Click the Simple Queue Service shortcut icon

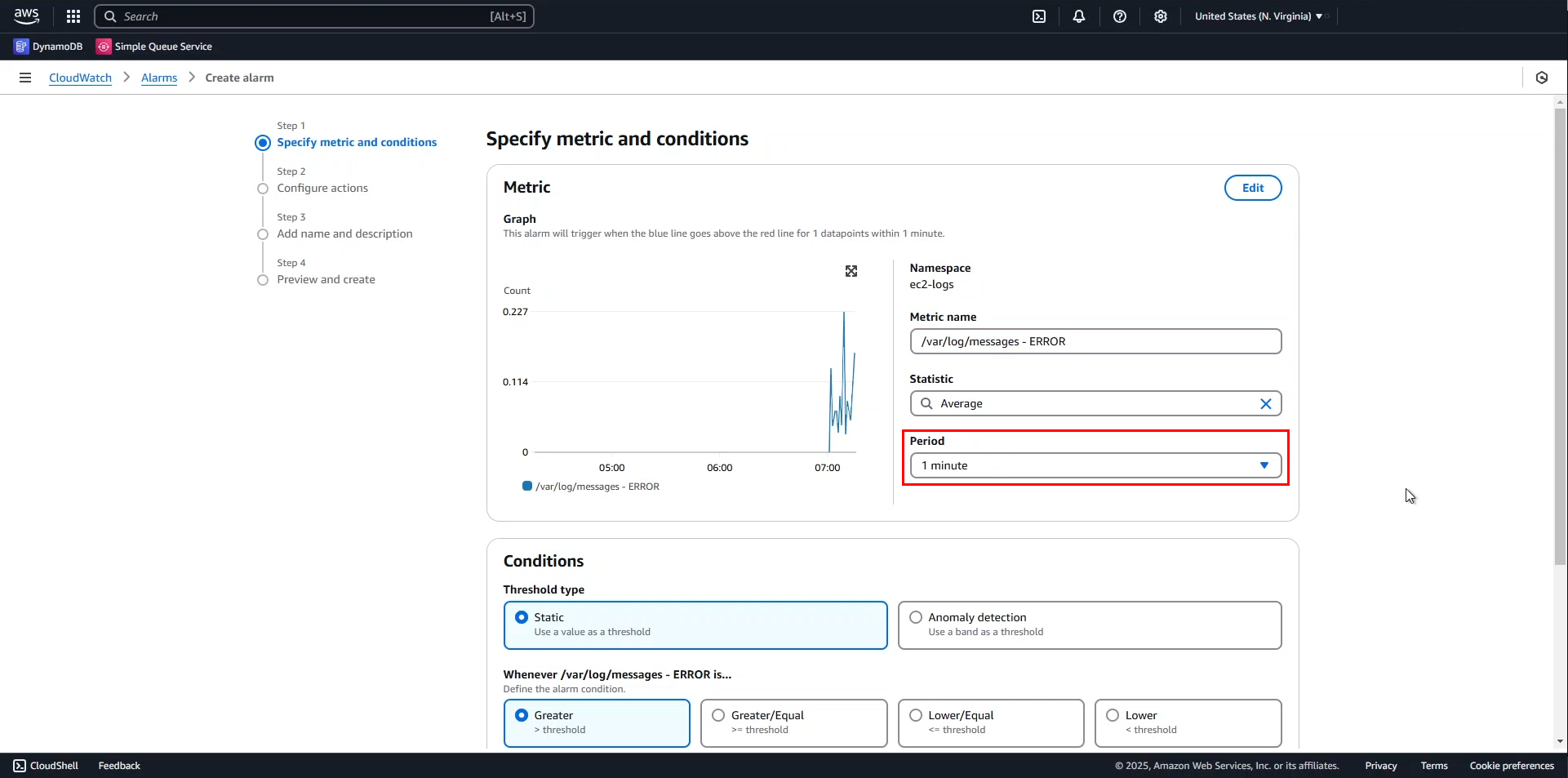[x=104, y=47]
